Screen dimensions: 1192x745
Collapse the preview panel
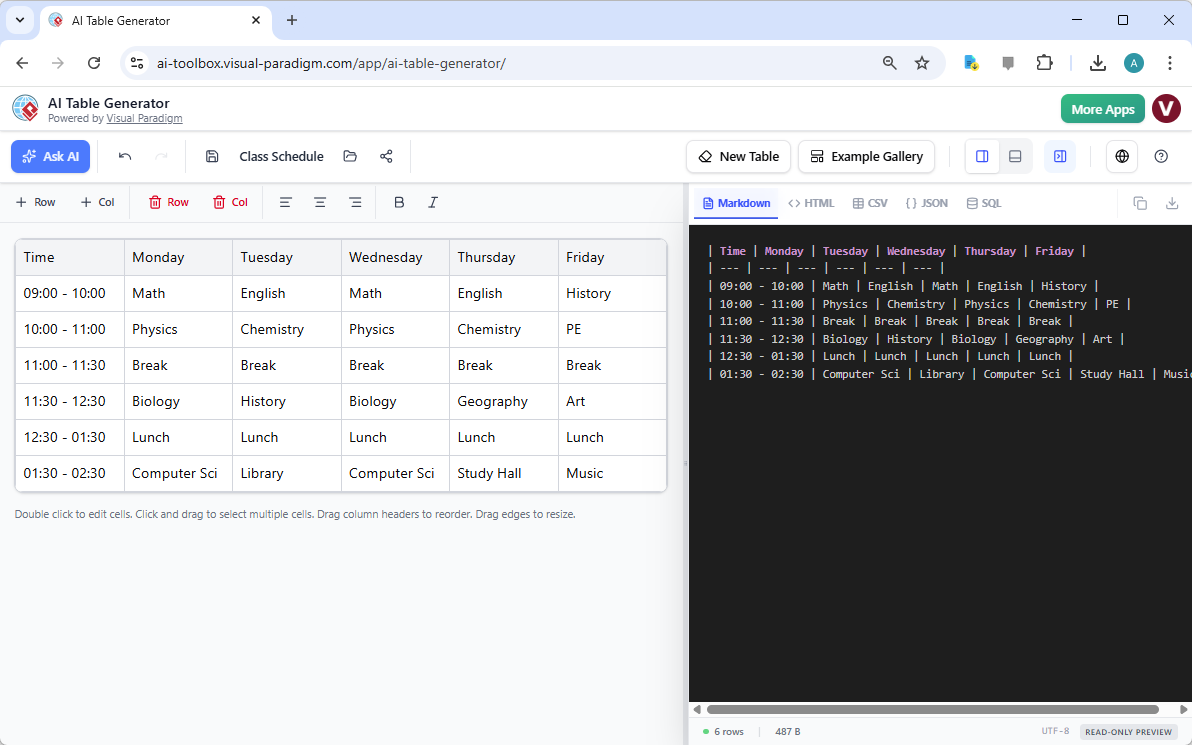point(1059,156)
